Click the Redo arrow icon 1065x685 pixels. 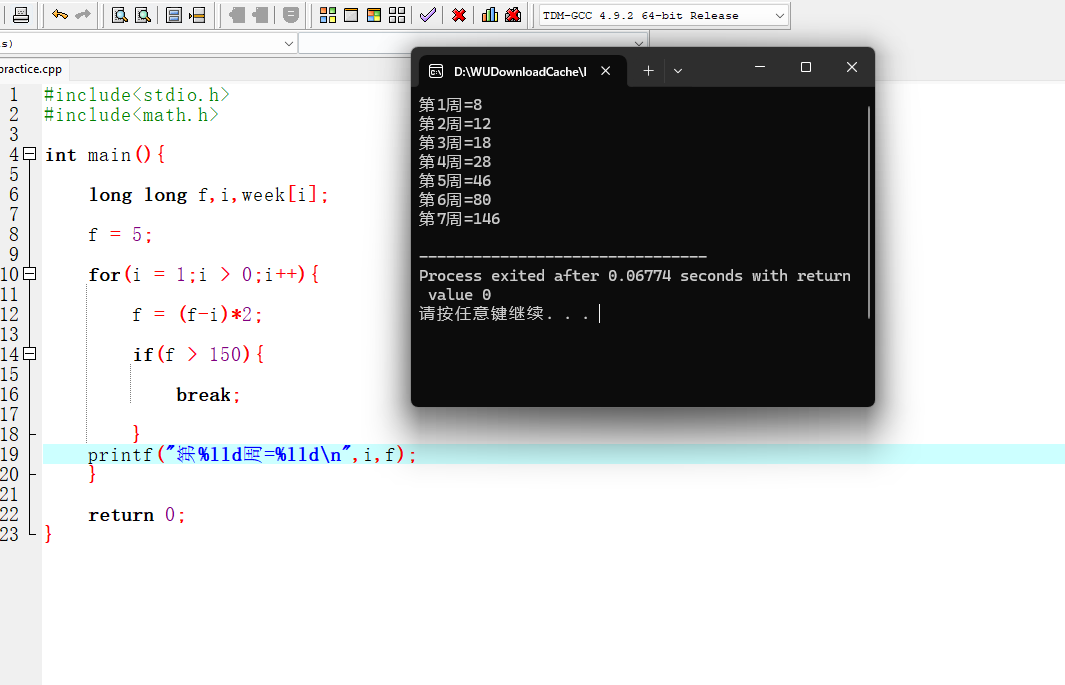[x=83, y=15]
